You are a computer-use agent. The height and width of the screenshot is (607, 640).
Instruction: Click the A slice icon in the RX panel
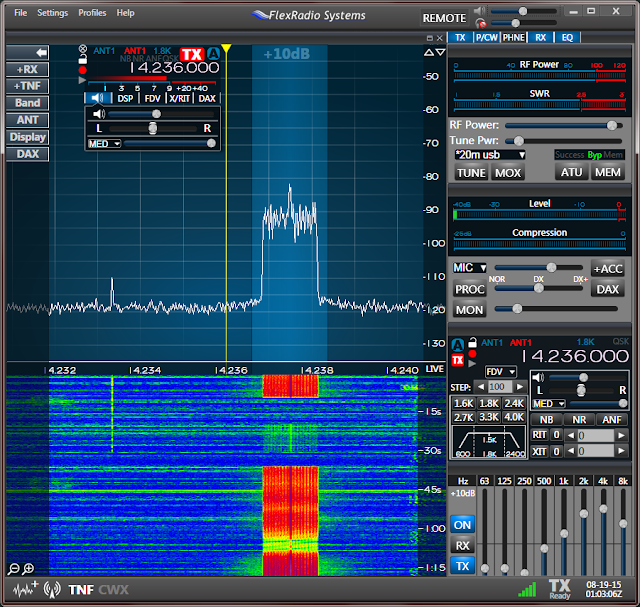(x=458, y=345)
